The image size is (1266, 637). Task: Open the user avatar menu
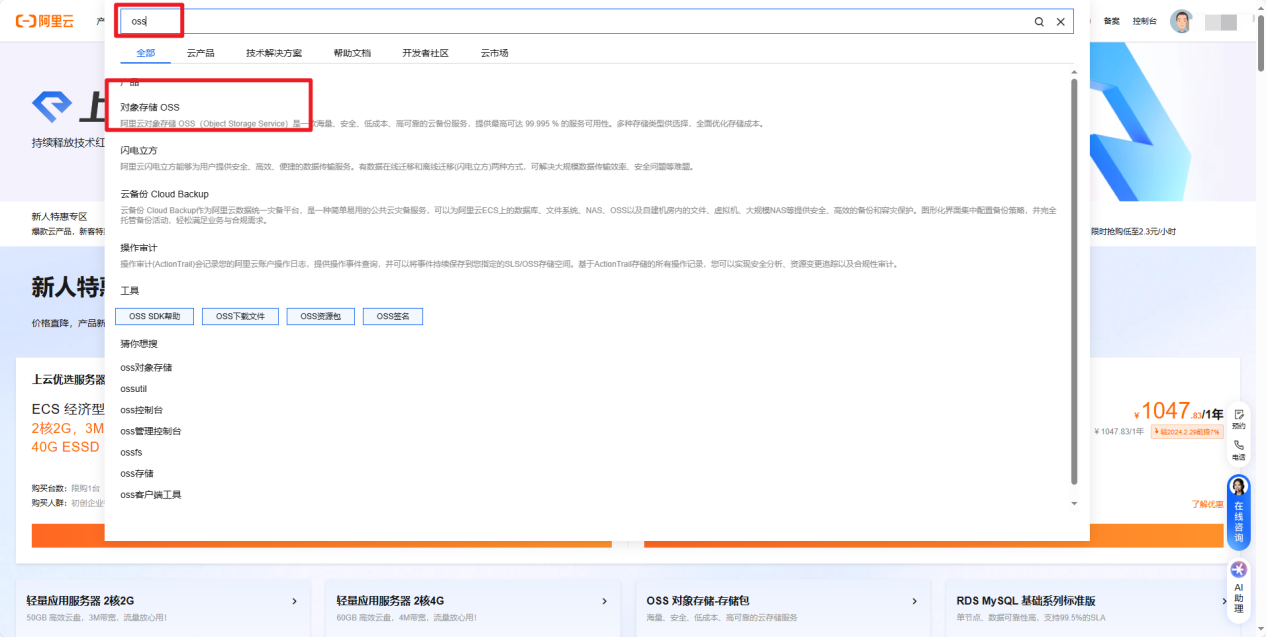pos(1182,21)
